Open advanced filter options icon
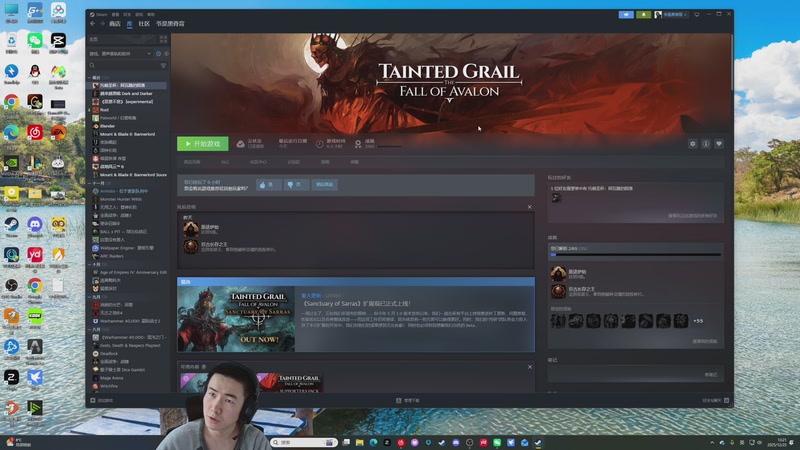800x450 pixels. (164, 65)
